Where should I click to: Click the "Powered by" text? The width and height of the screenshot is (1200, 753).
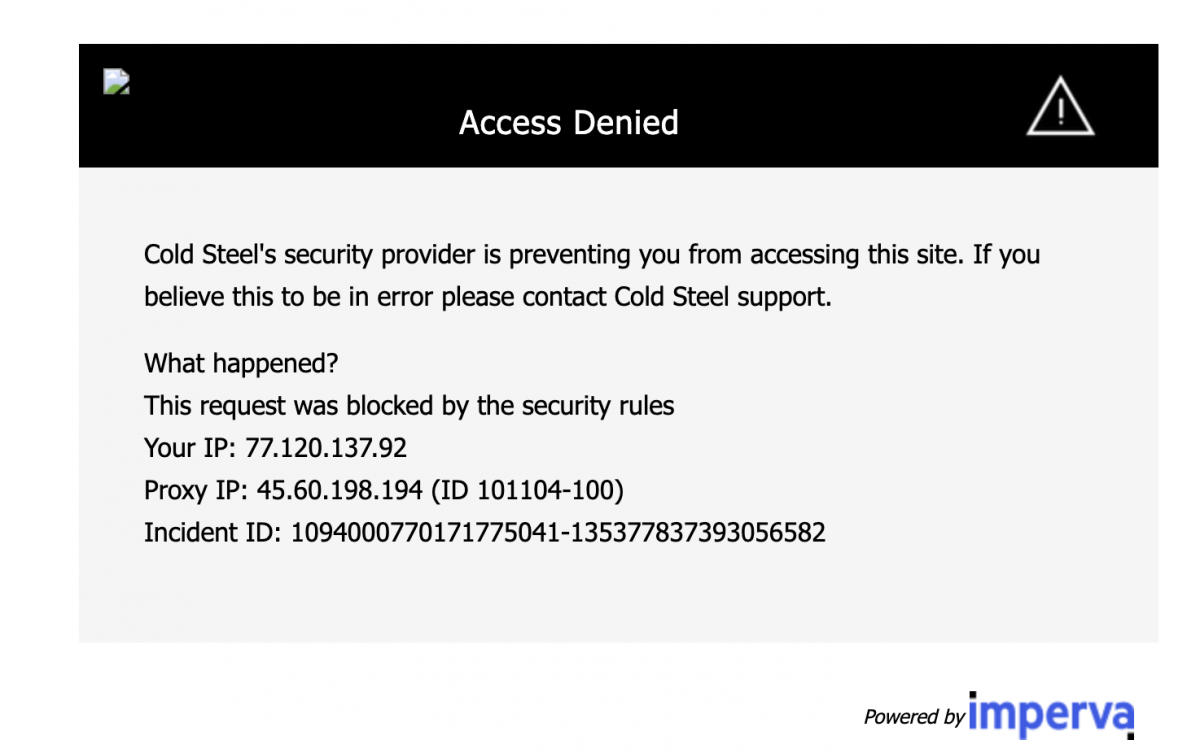(x=914, y=717)
